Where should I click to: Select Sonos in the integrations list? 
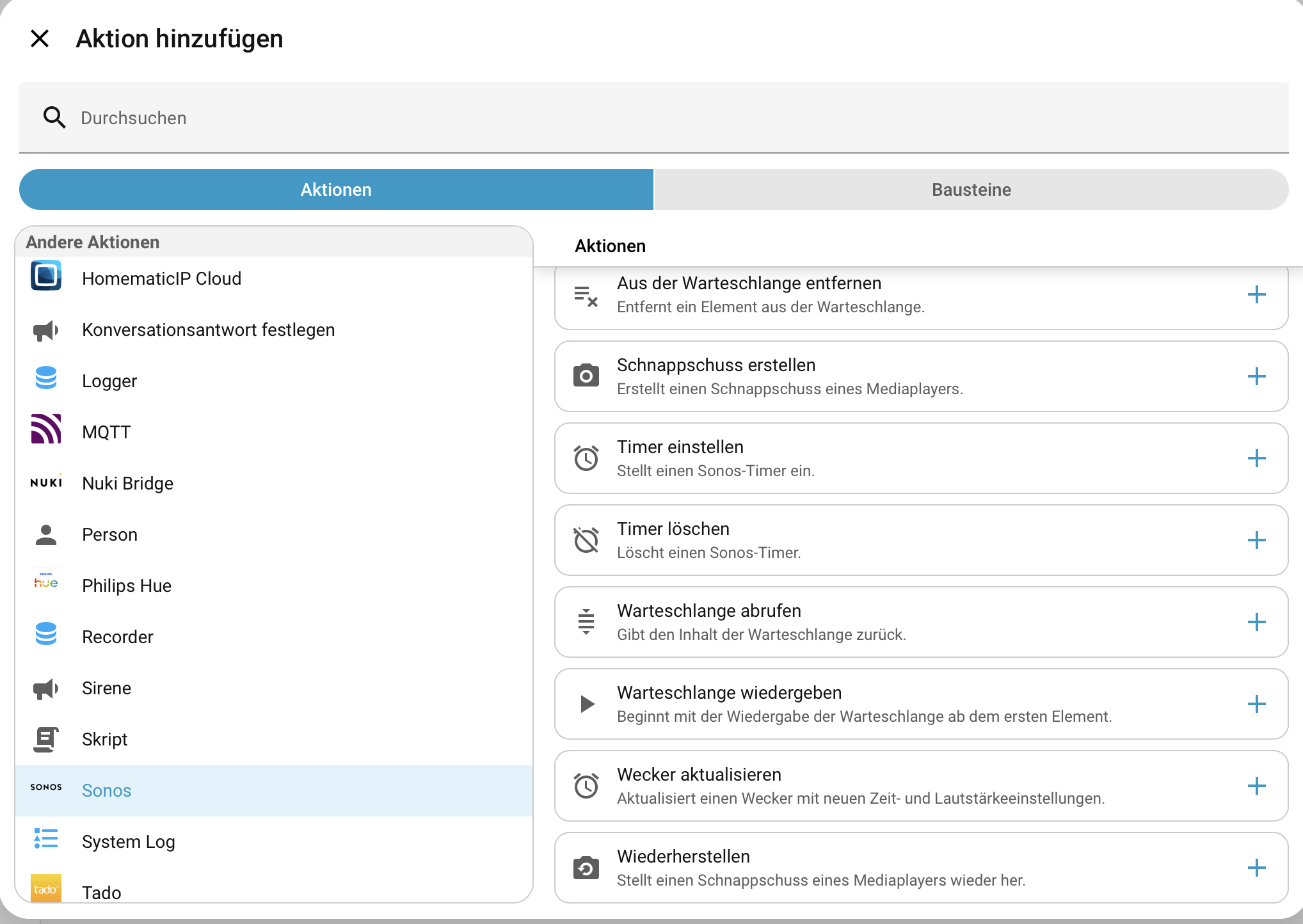106,790
